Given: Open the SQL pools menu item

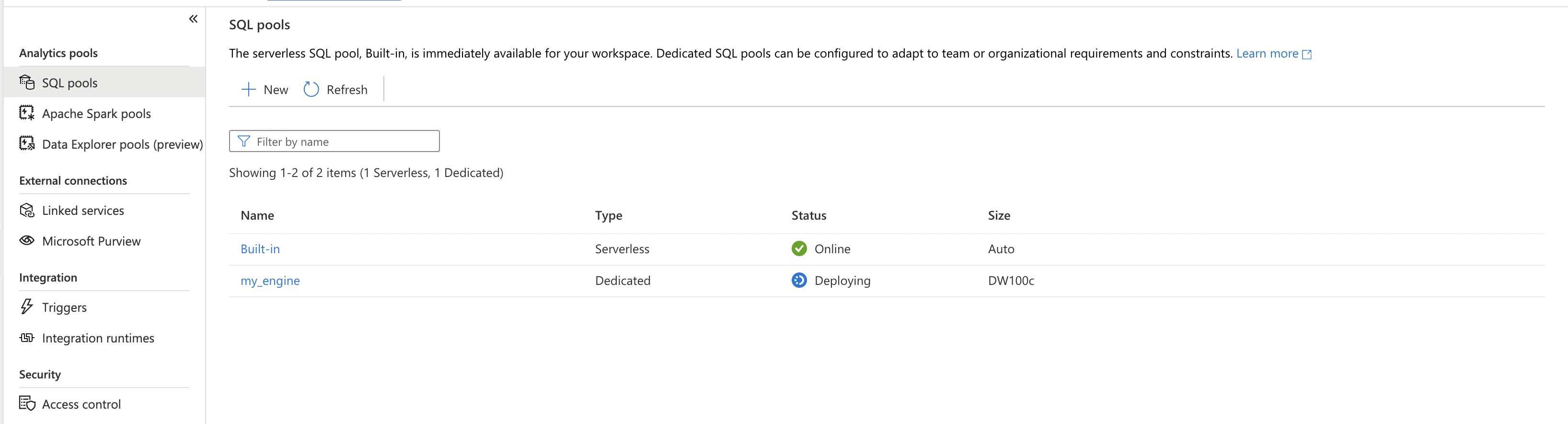Looking at the screenshot, I should [x=104, y=82].
